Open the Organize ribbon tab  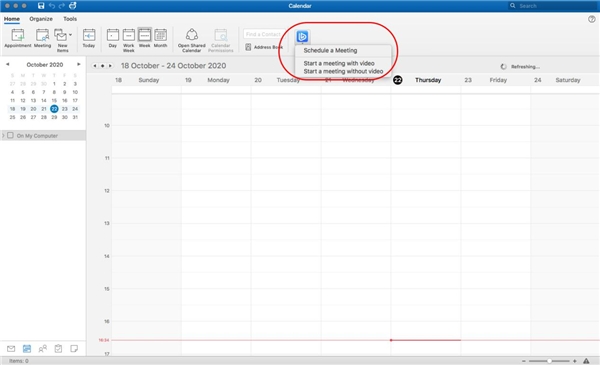pyautogui.click(x=41, y=19)
